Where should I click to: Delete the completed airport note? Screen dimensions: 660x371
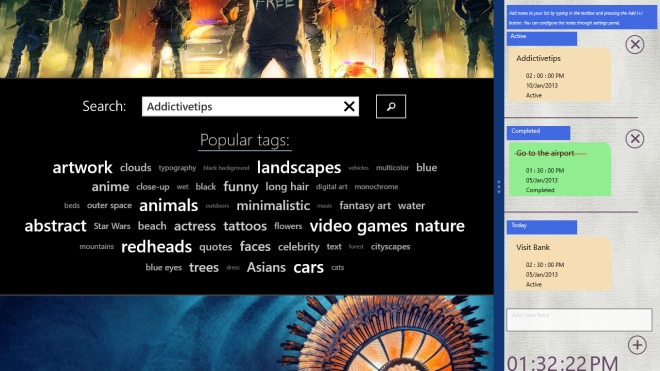(x=634, y=139)
